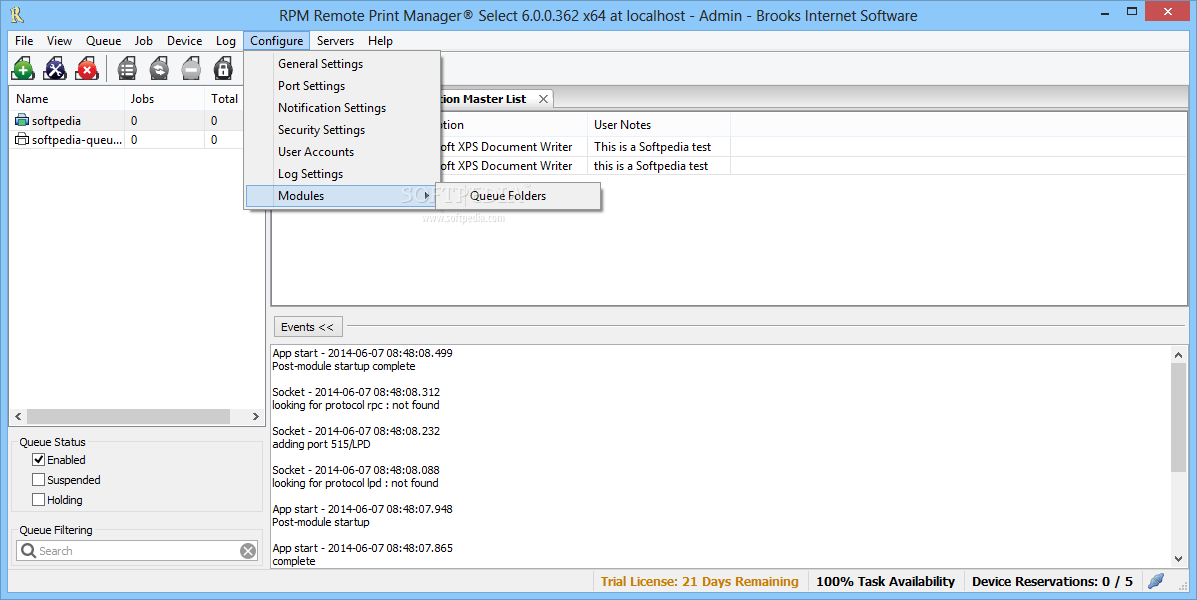This screenshot has width=1197, height=600.
Task: Click the gray minus toolbar icon
Action: pos(191,69)
